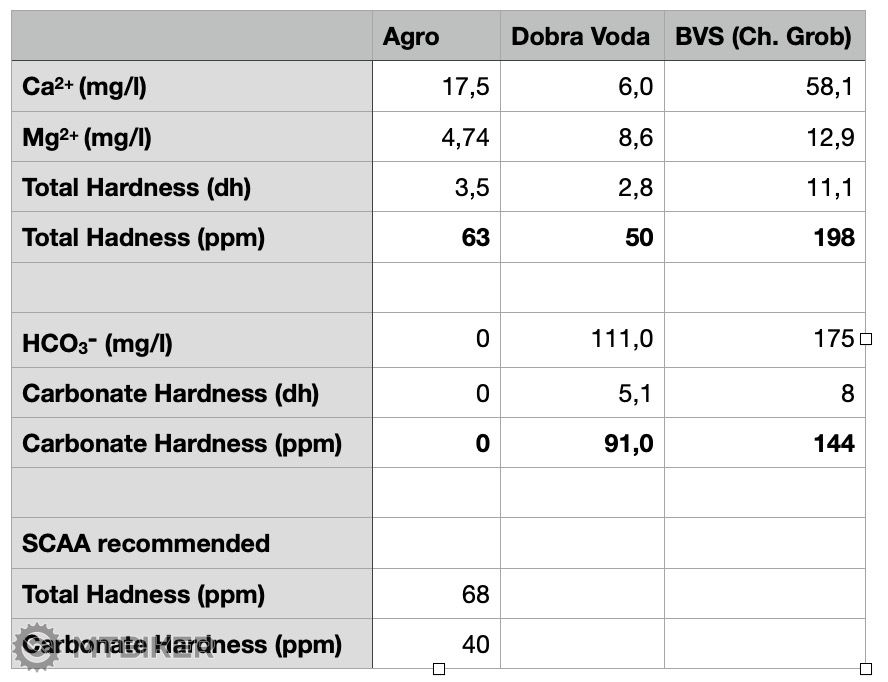This screenshot has width=888, height=682.
Task: Click the bold 91,0 carbonate hardness cell
Action: [582, 443]
